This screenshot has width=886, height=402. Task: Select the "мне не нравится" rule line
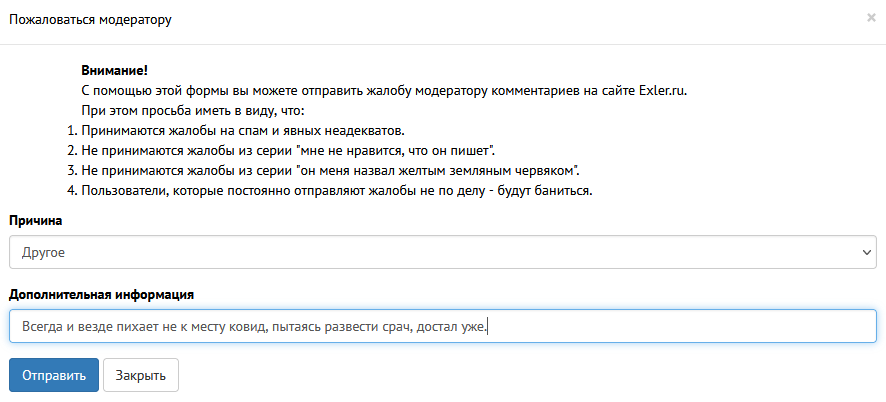pyautogui.click(x=288, y=151)
